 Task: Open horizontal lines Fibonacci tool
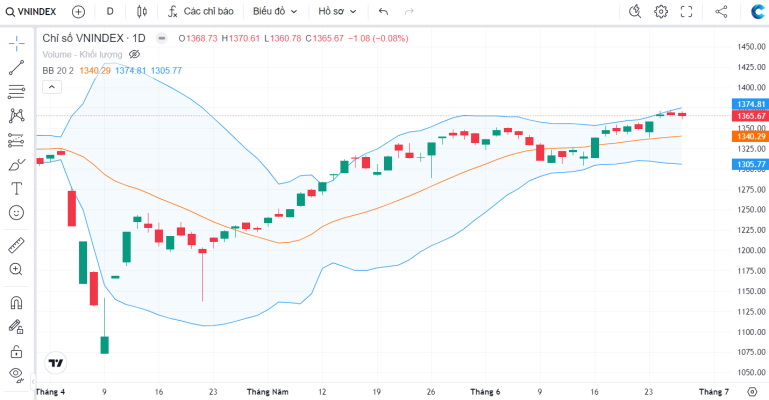[x=16, y=92]
